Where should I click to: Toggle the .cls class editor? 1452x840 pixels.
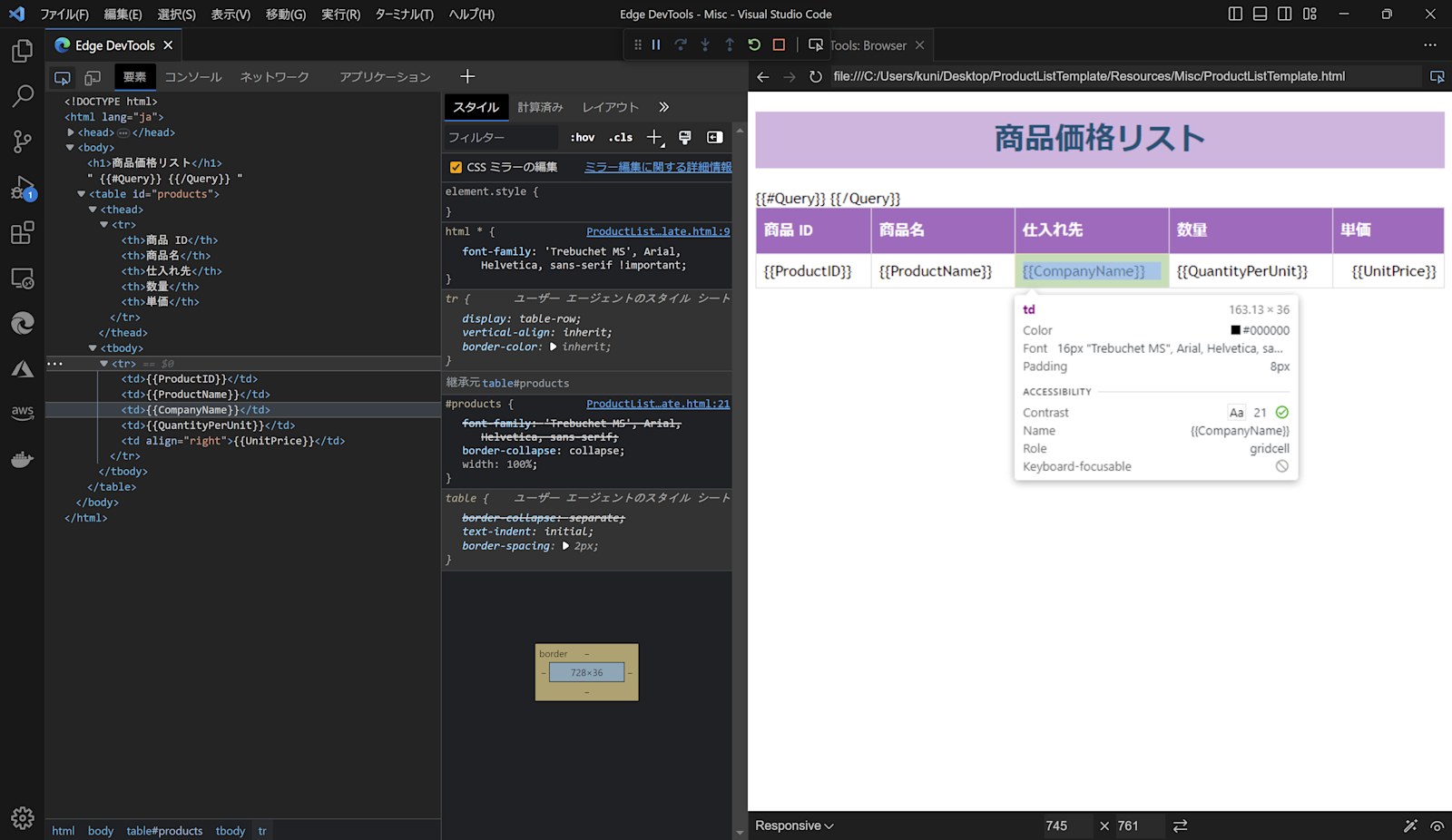[x=621, y=138]
